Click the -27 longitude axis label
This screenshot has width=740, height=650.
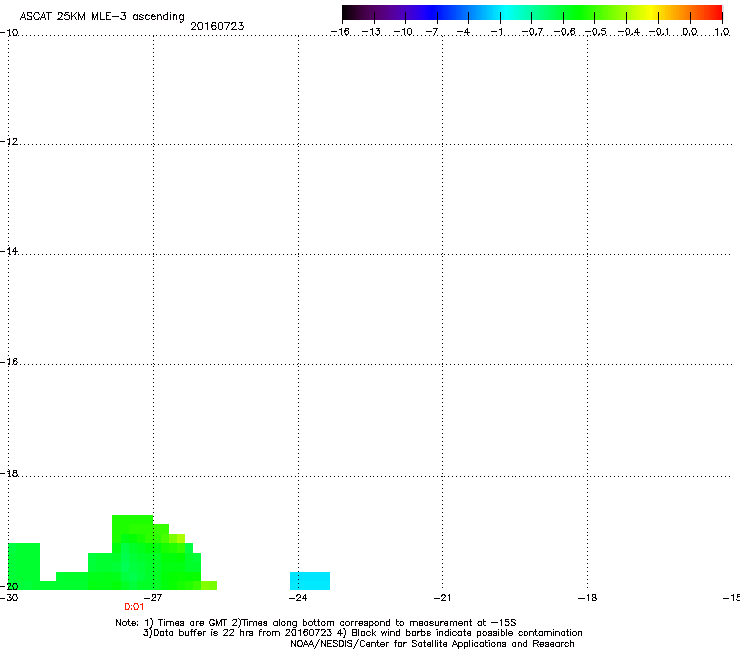coord(153,598)
